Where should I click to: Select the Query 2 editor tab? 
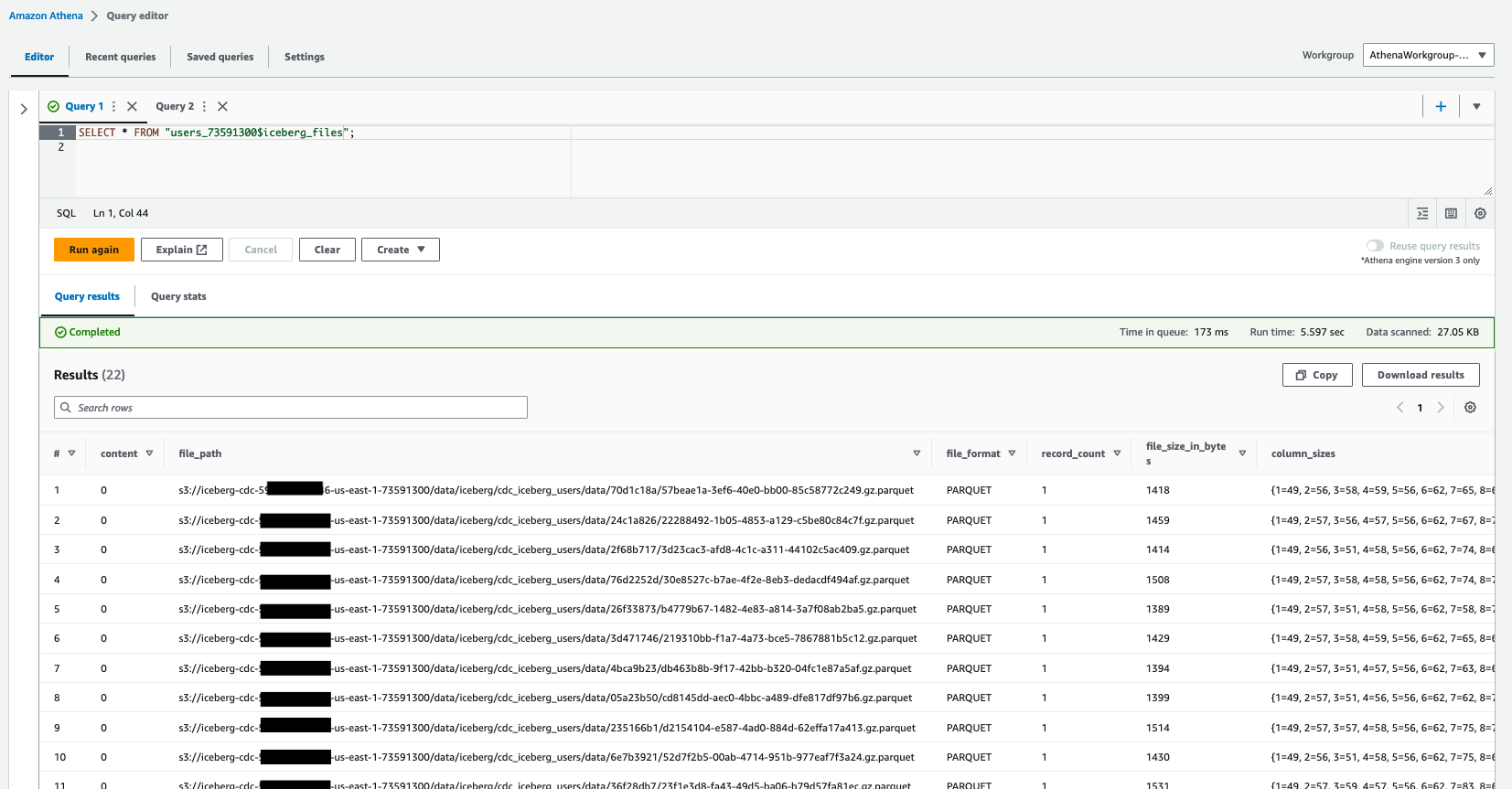[x=175, y=107]
